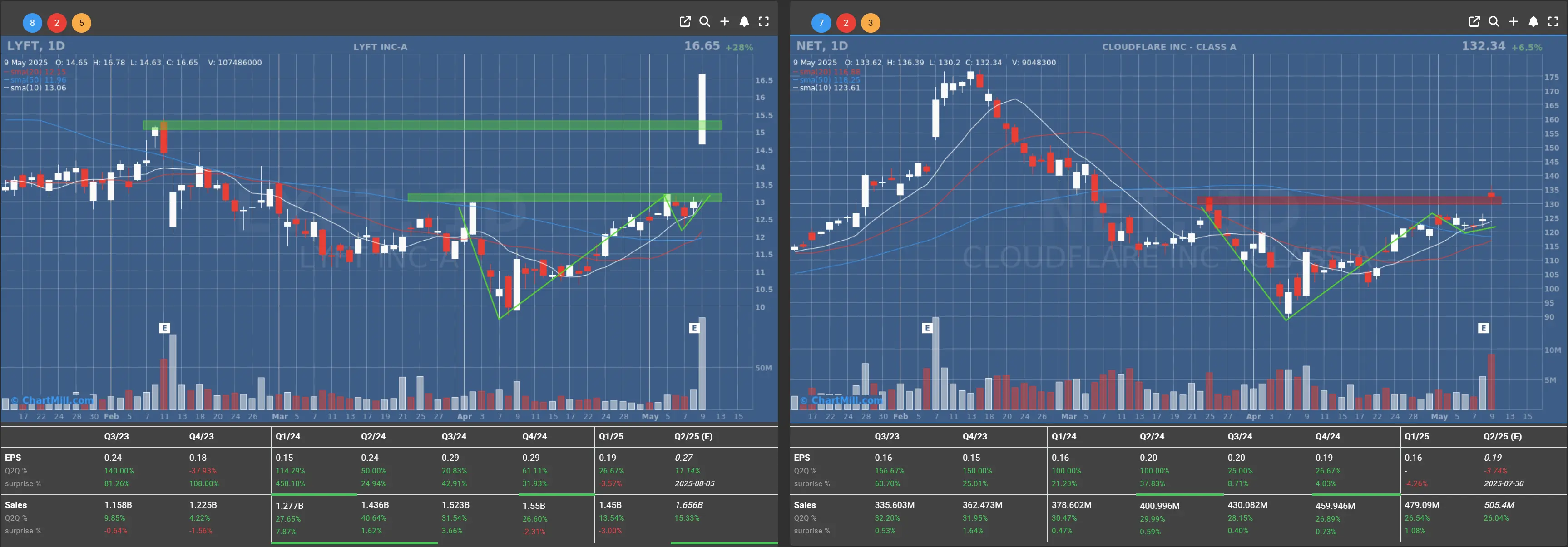
Task: Click sma(10) 13.06 legend on LYFT chart
Action: coord(35,88)
